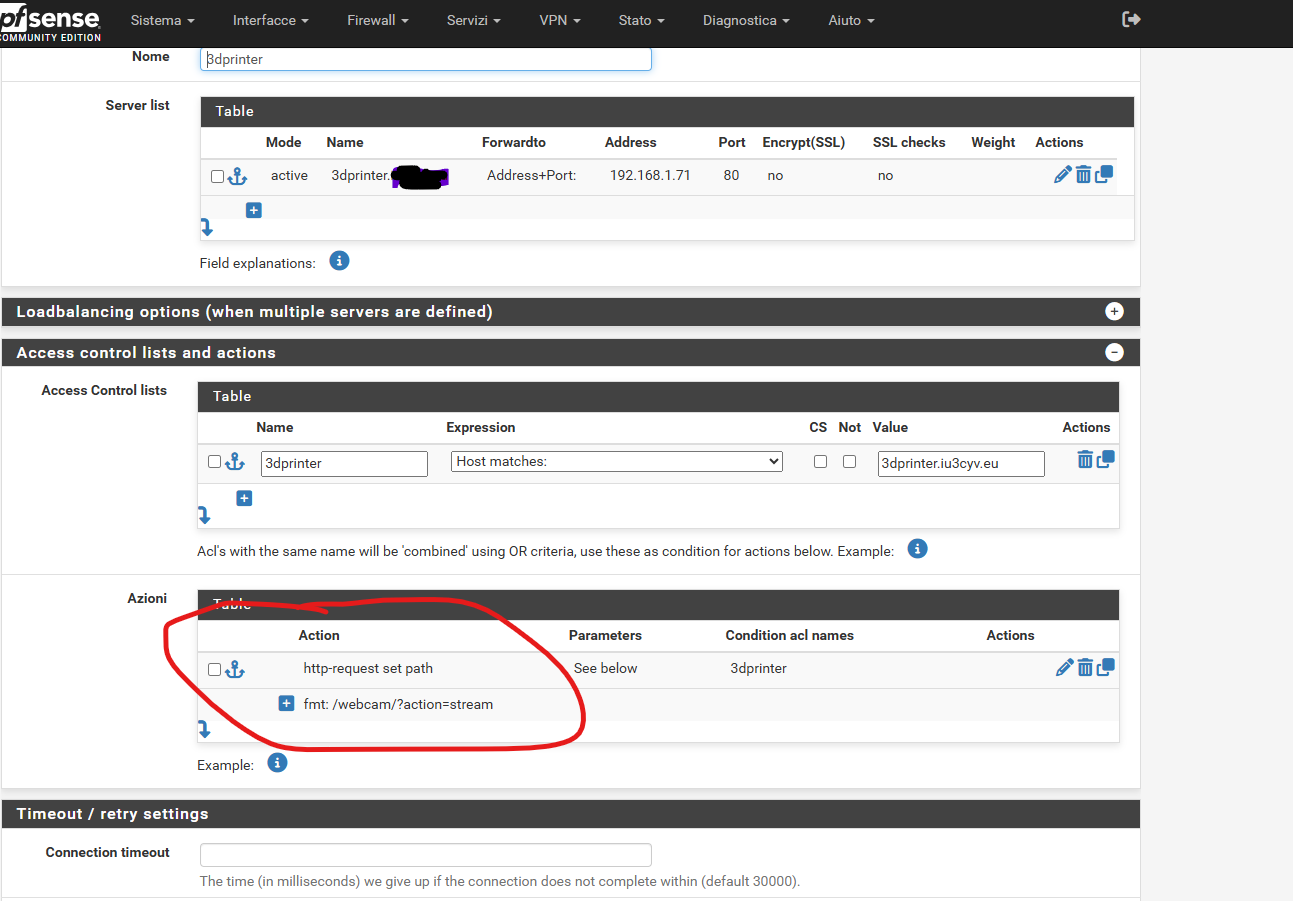Collapse Access control lists and actions section
1293x901 pixels.
[x=1114, y=352]
